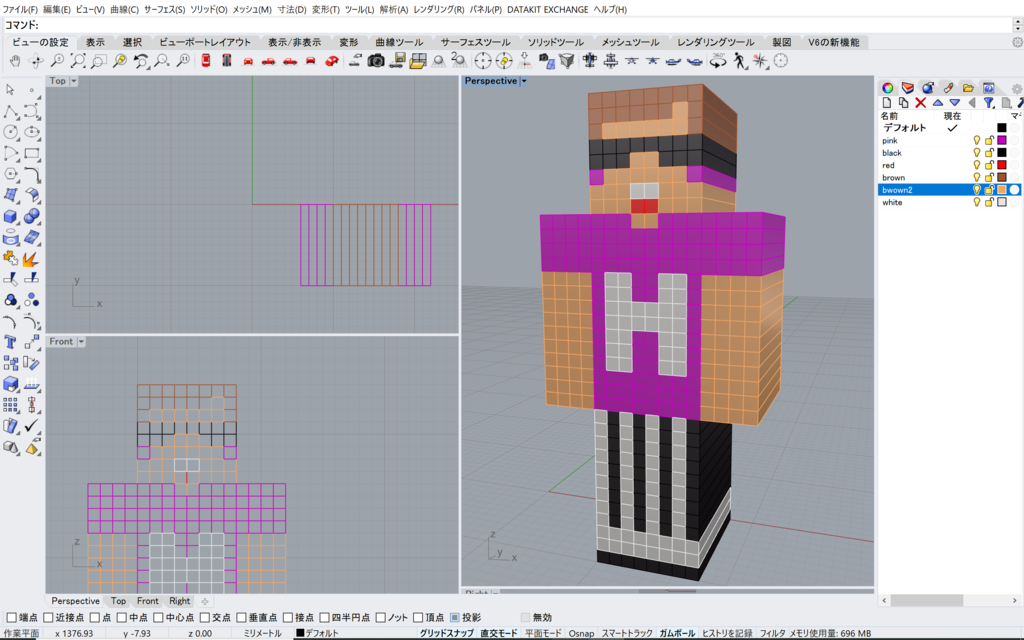Toggle Osnap in the status bar
Viewport: 1024px width, 640px height.
(x=581, y=633)
